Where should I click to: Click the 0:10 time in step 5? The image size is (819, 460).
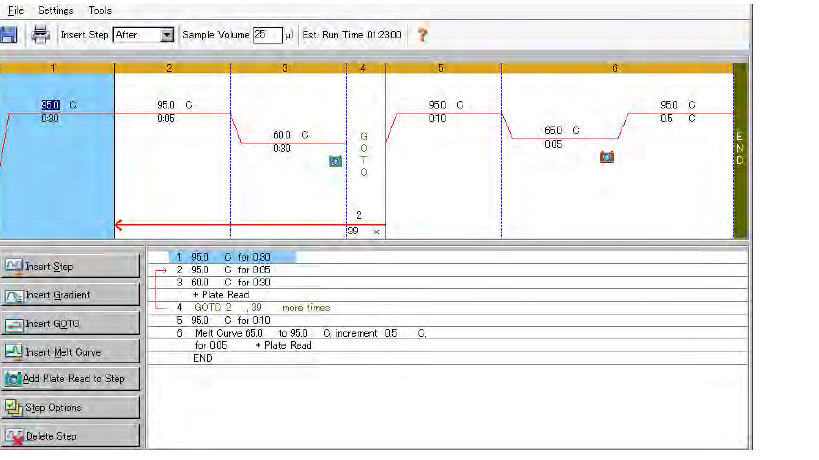coord(437,119)
